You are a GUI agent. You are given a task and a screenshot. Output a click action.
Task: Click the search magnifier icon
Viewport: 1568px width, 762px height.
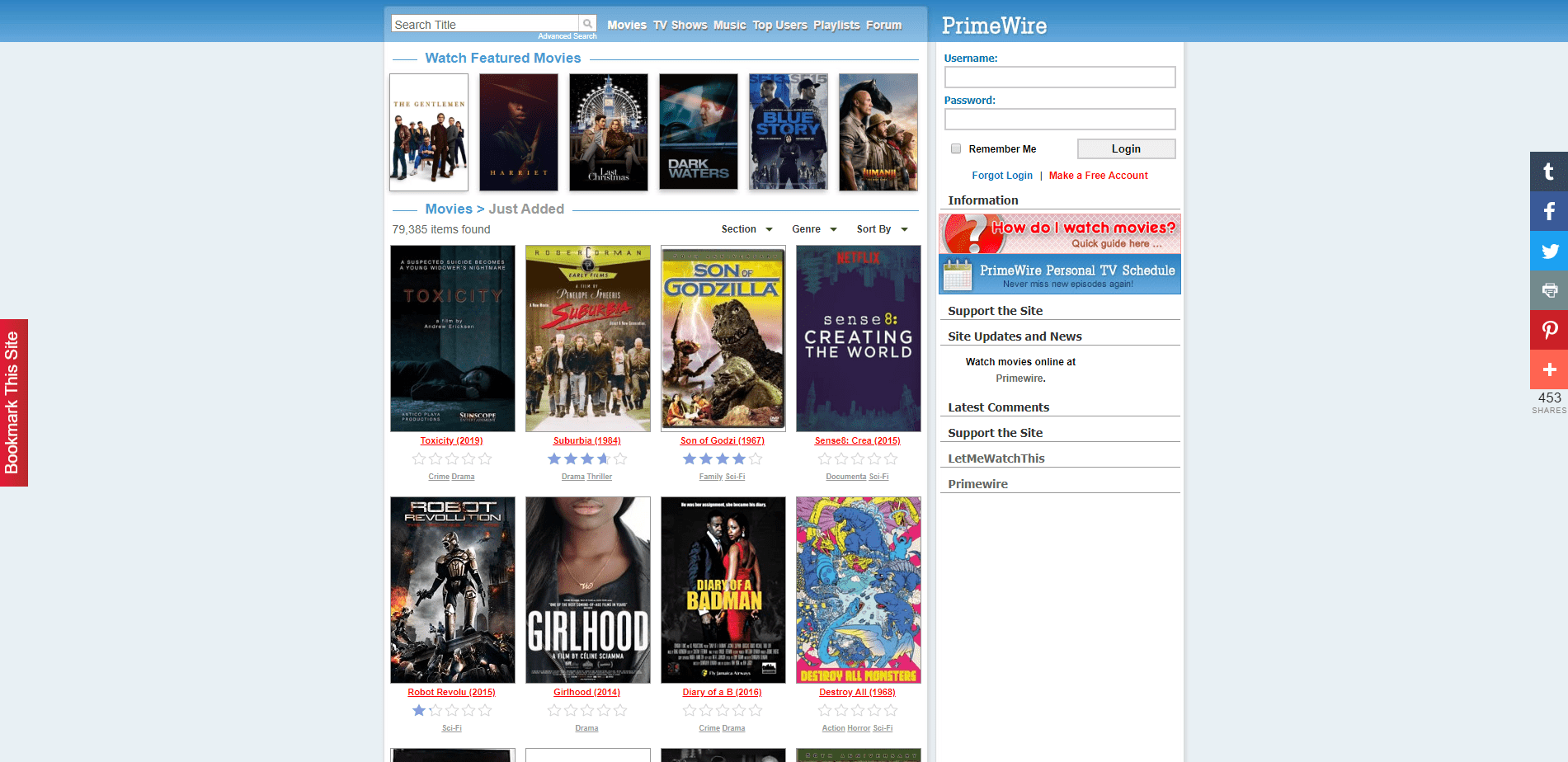(x=587, y=24)
